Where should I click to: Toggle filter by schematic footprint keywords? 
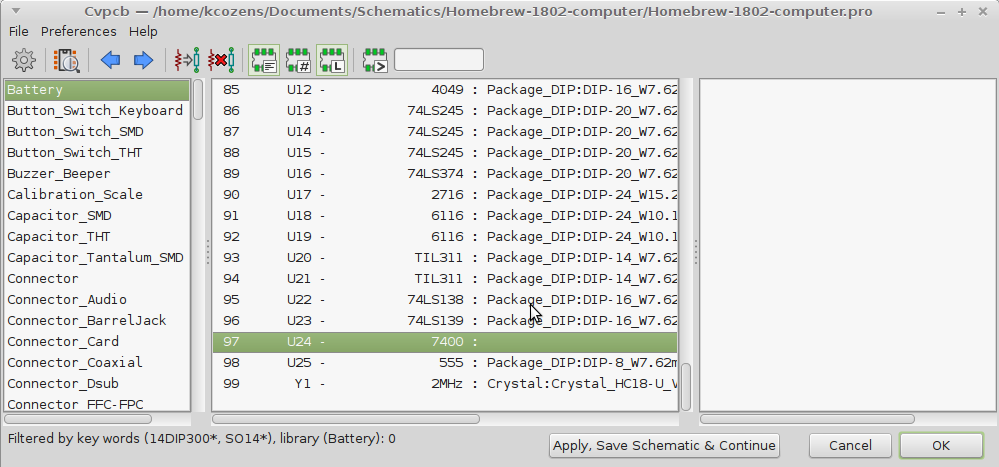(264, 61)
